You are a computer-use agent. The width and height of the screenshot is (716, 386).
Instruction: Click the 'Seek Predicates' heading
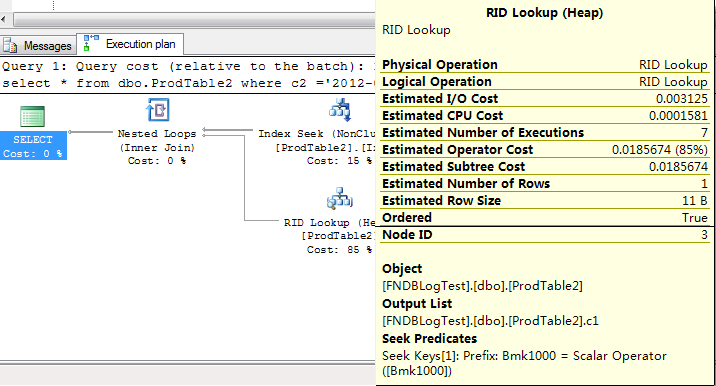coord(429,338)
